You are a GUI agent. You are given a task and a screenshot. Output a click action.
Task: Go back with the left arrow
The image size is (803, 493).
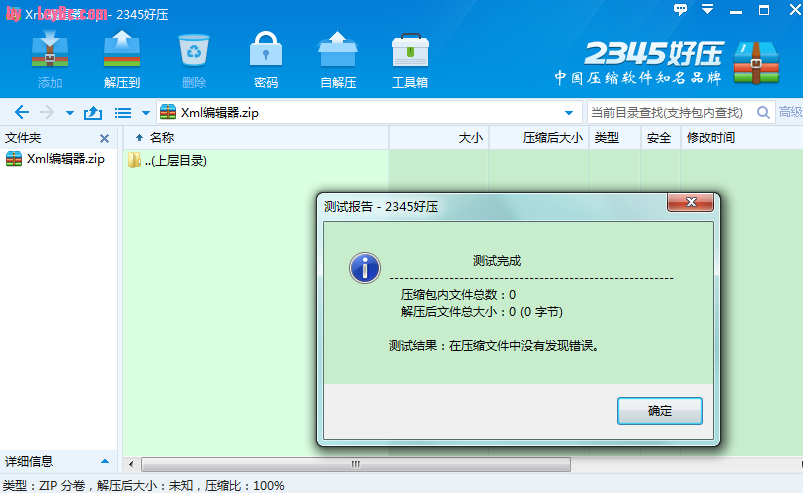click(22, 112)
